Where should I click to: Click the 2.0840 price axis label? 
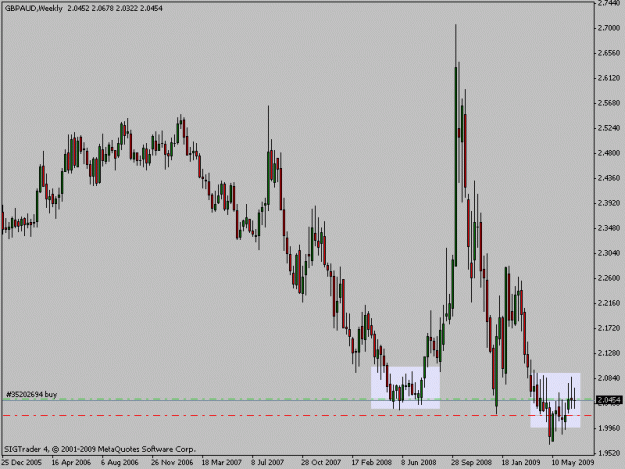coord(609,378)
